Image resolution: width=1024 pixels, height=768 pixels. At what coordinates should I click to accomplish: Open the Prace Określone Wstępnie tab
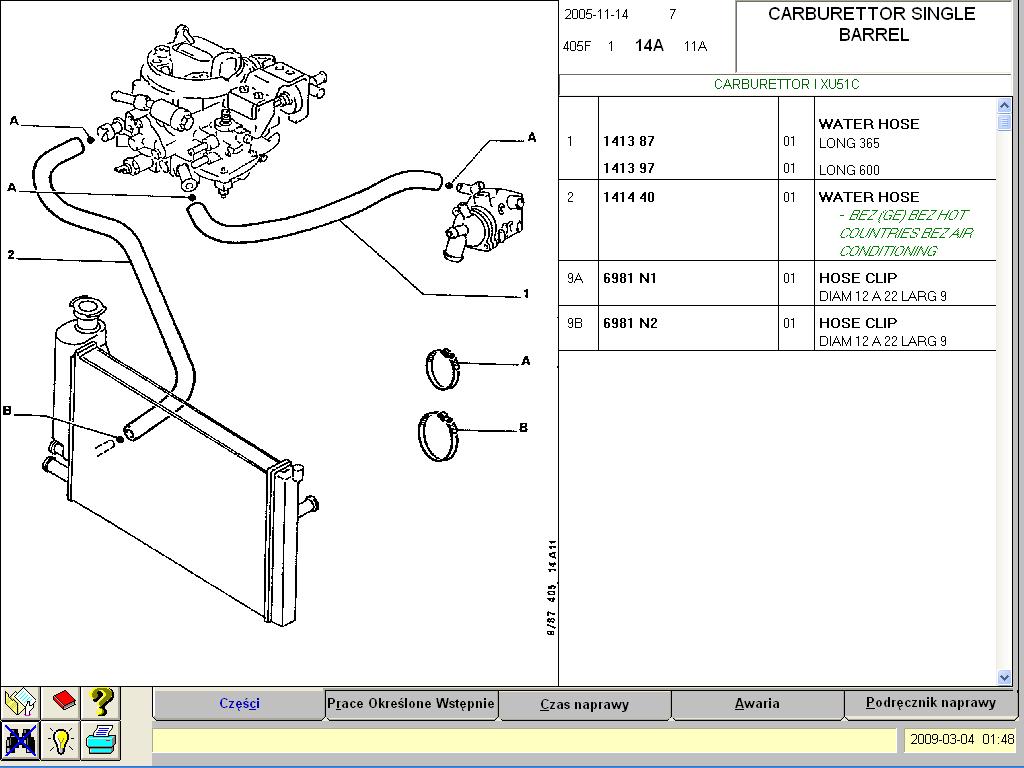tap(411, 704)
